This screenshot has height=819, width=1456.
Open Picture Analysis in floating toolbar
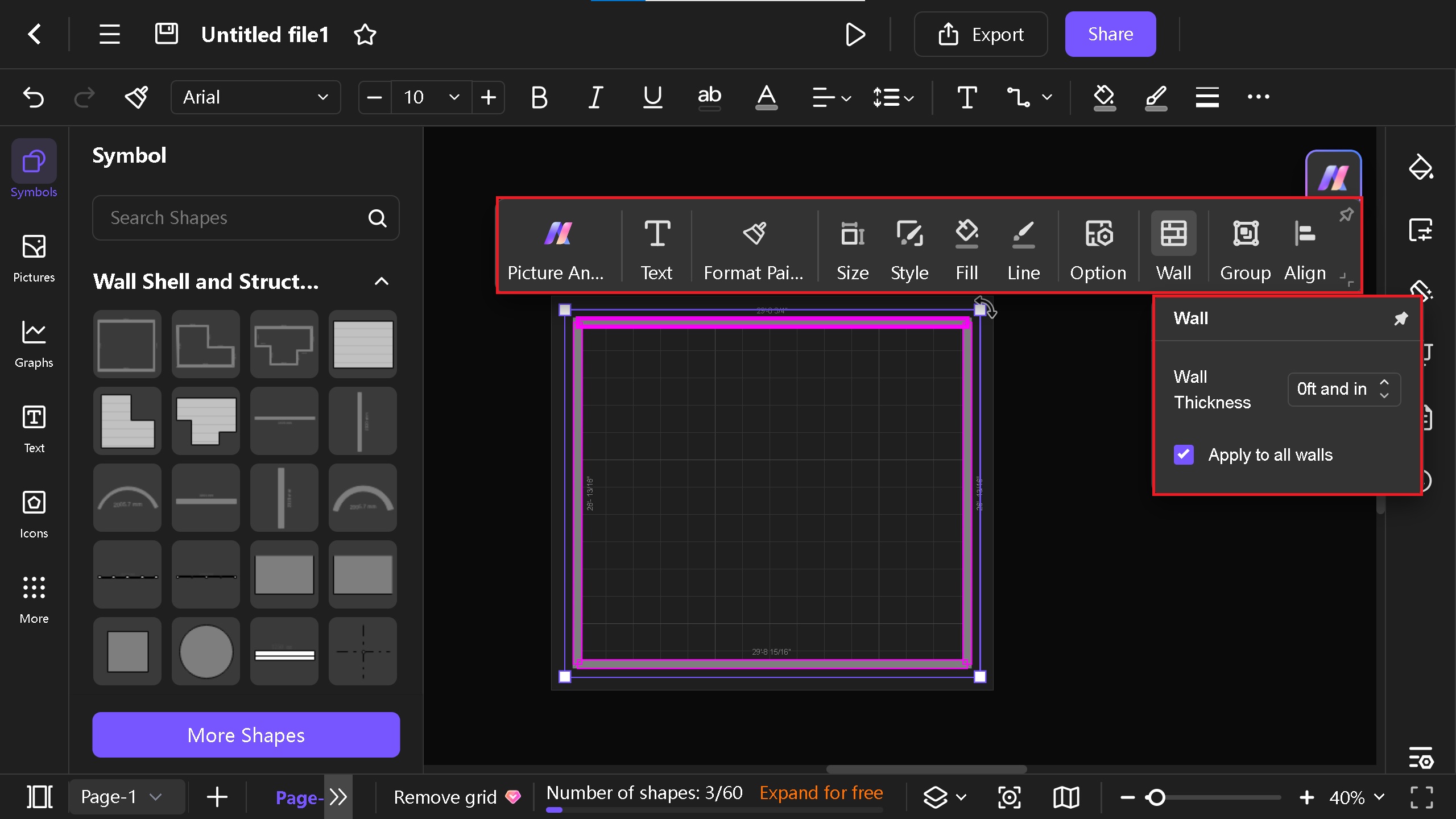pos(556,249)
